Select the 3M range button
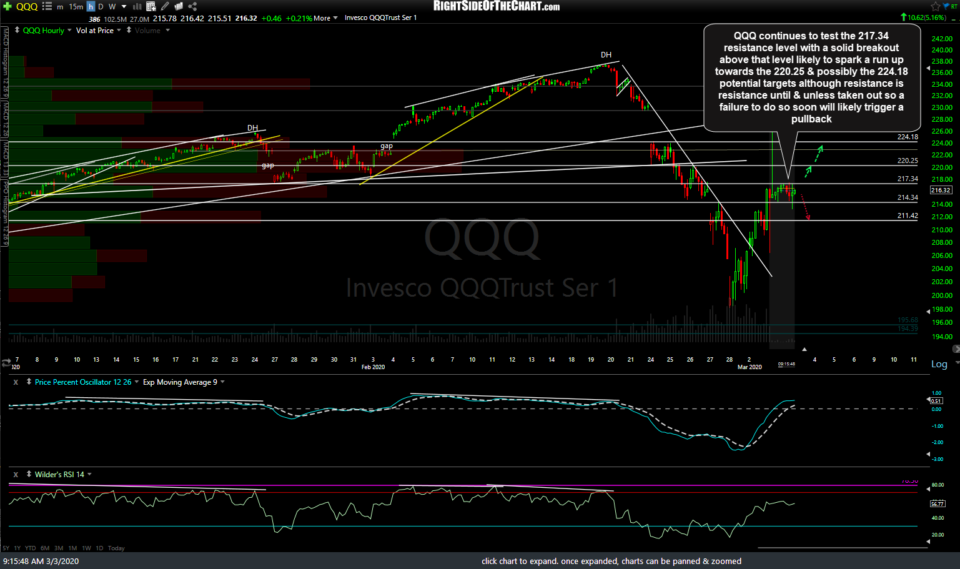960x569 pixels. [58, 548]
